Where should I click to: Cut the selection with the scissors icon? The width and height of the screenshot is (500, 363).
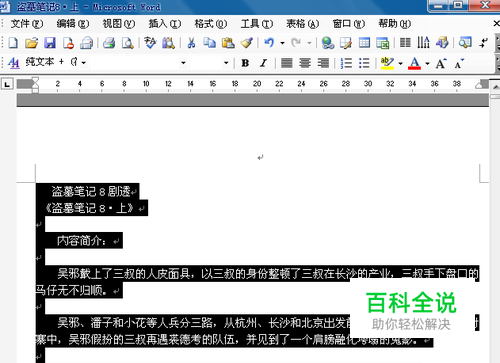(x=191, y=43)
